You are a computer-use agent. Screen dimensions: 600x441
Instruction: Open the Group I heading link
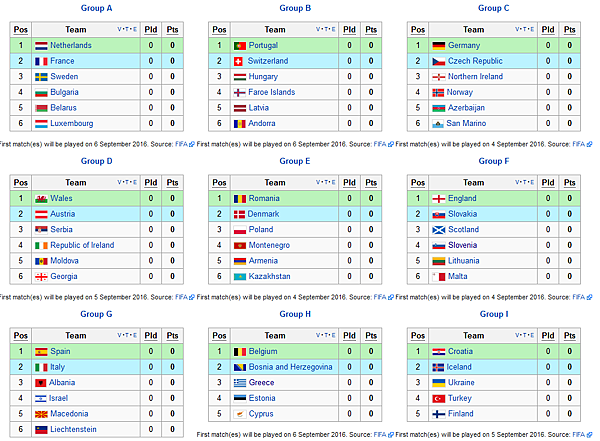(x=494, y=314)
